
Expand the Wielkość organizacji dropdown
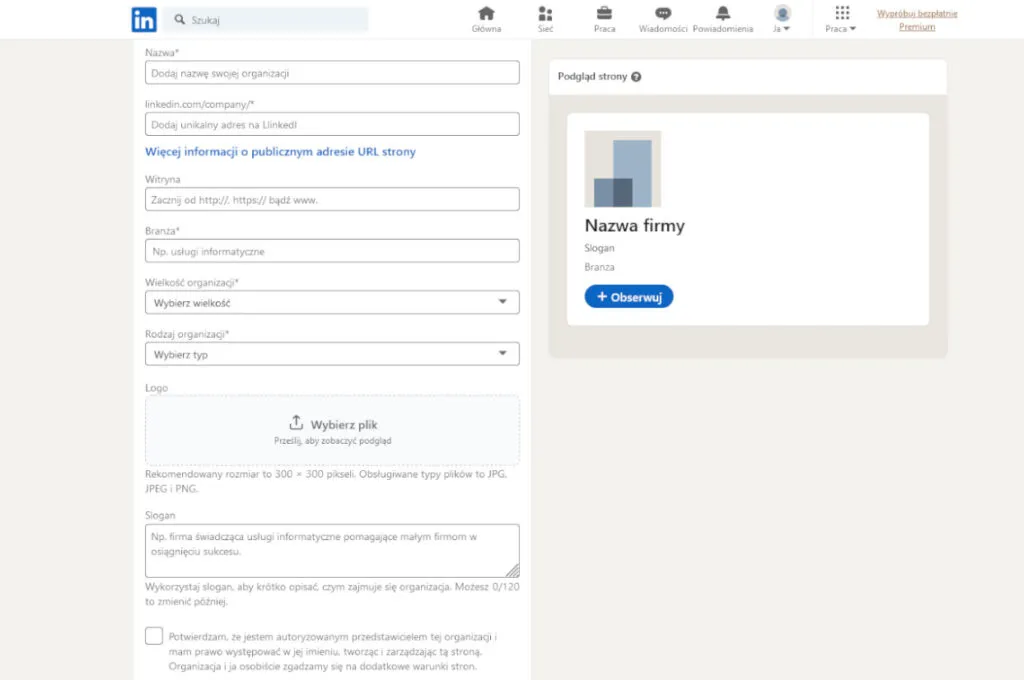point(332,302)
